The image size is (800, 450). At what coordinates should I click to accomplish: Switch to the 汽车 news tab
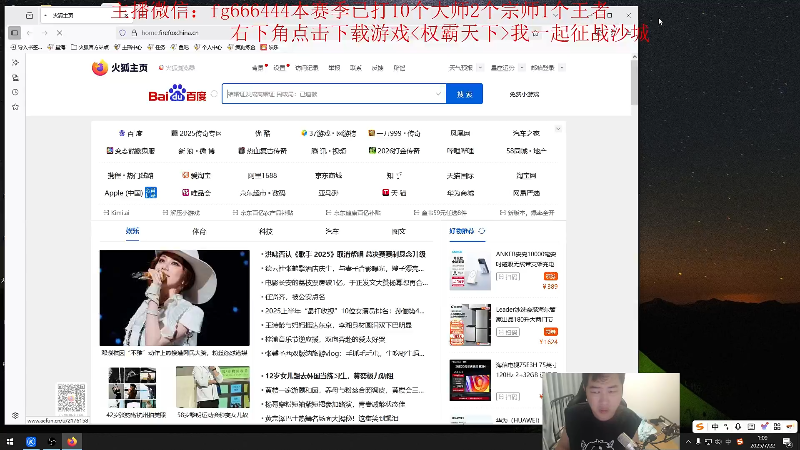pyautogui.click(x=332, y=231)
